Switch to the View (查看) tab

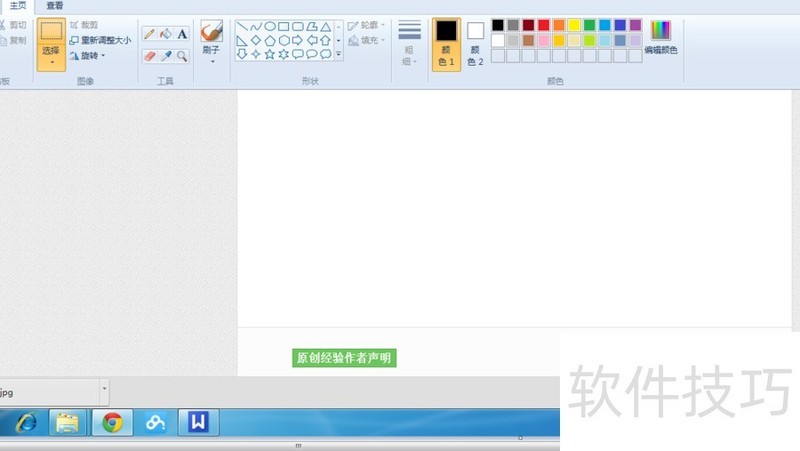[x=55, y=6]
